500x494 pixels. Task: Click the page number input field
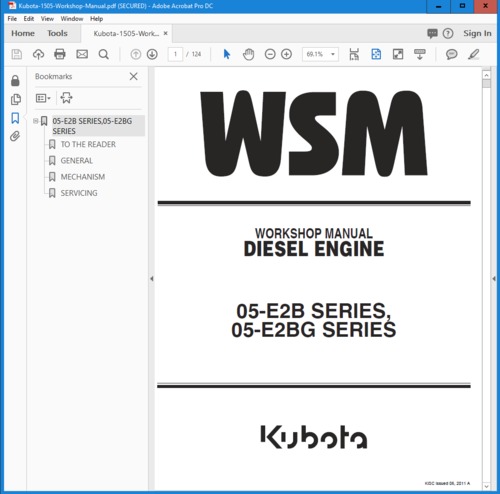point(175,54)
